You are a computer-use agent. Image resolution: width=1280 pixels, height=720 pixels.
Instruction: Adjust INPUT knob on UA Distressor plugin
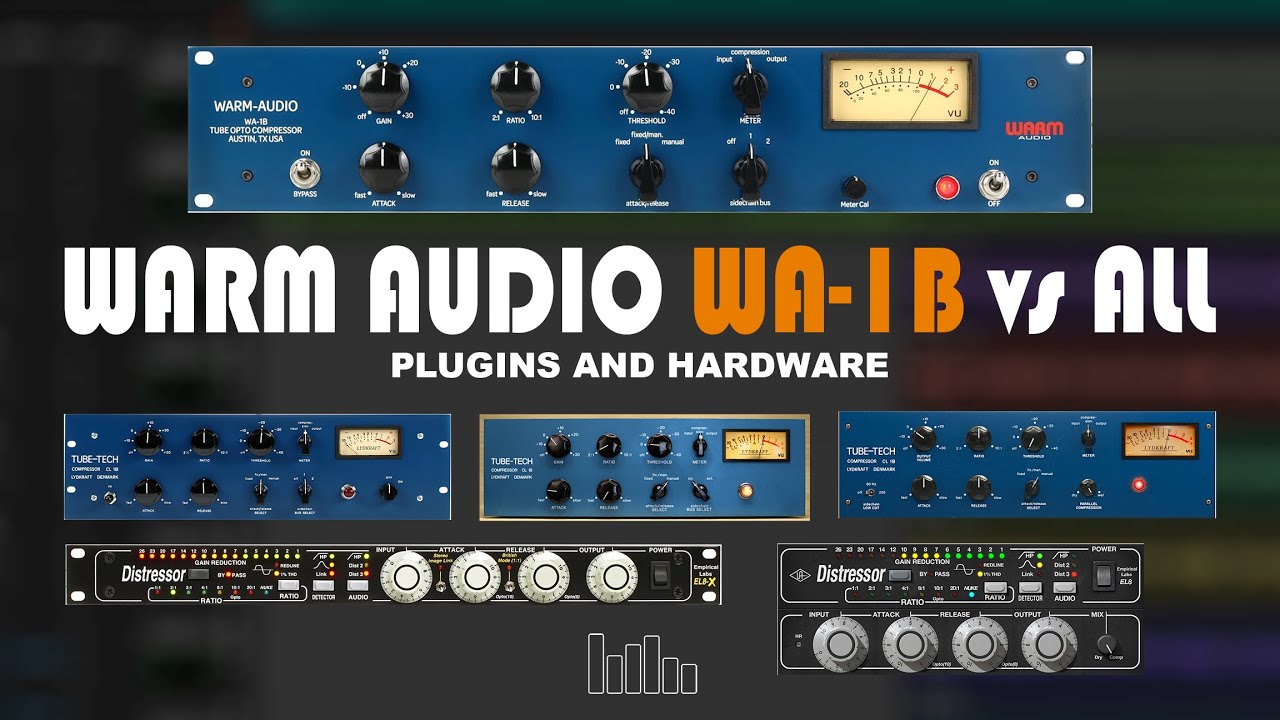coord(842,643)
